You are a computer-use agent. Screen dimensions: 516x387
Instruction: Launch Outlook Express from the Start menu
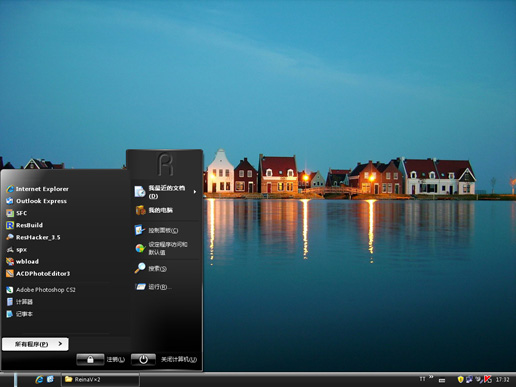[36, 201]
